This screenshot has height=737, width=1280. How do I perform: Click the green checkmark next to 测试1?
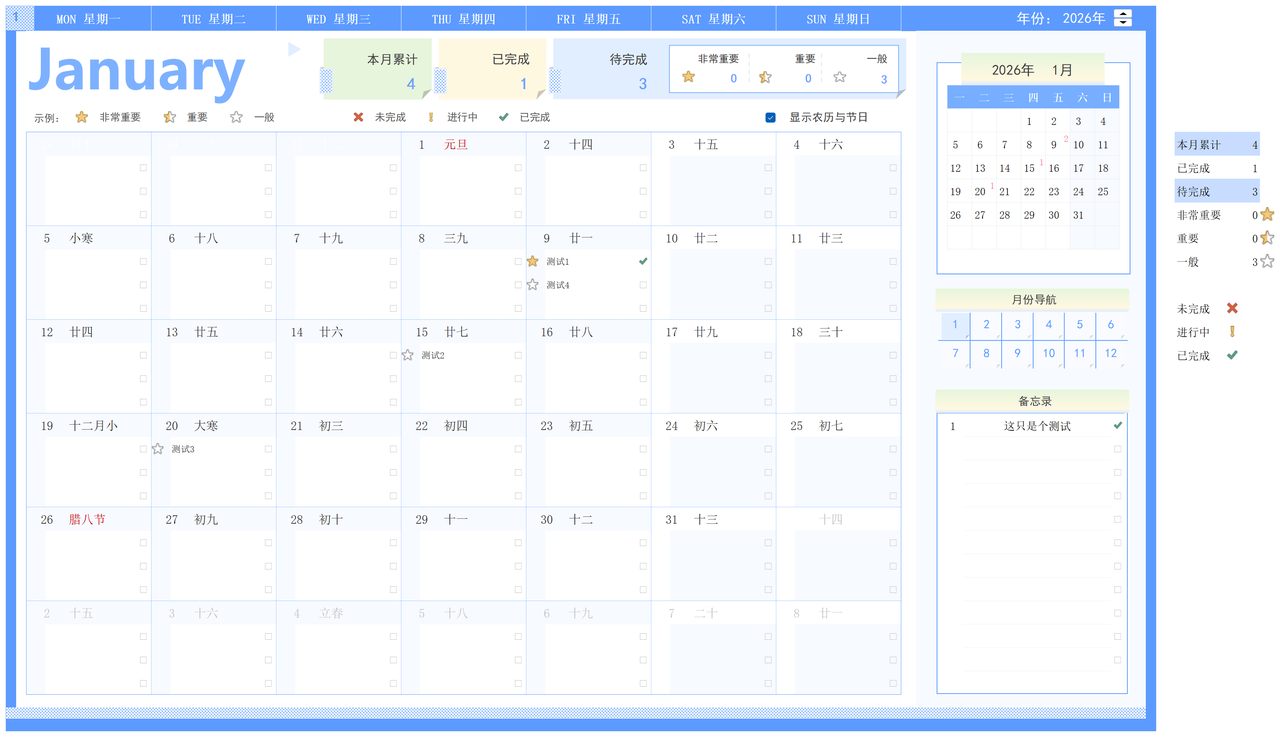coord(643,261)
